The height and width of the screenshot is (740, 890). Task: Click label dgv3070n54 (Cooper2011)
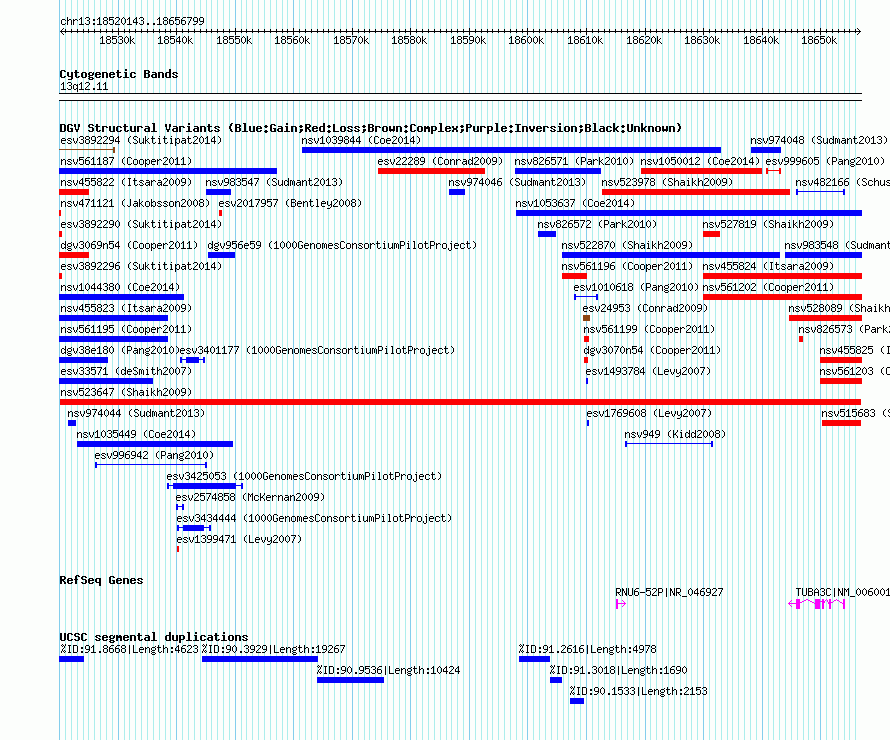pyautogui.click(x=652, y=350)
